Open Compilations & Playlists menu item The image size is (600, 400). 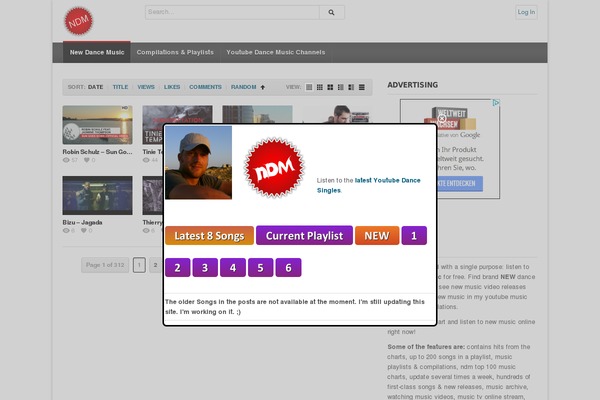tap(175, 52)
